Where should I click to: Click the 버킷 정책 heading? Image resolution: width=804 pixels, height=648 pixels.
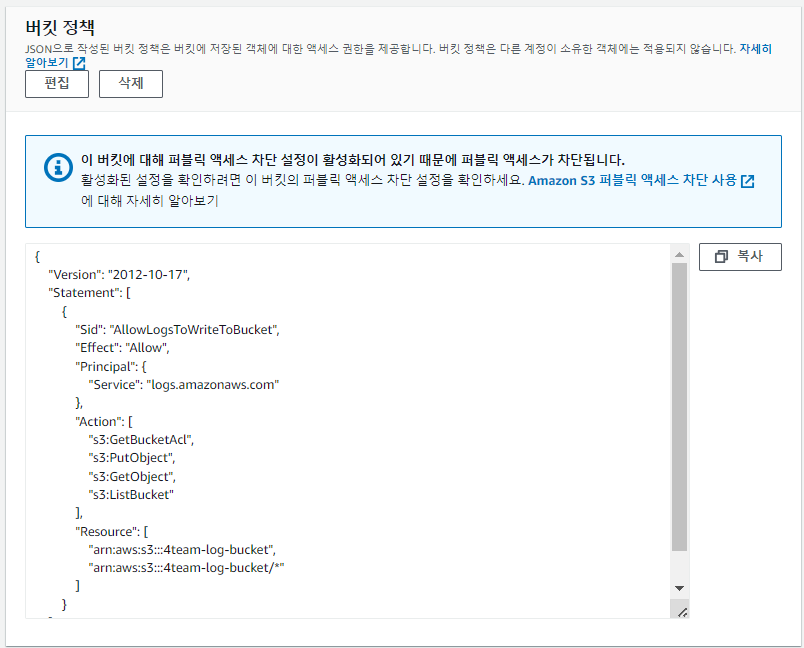point(60,27)
